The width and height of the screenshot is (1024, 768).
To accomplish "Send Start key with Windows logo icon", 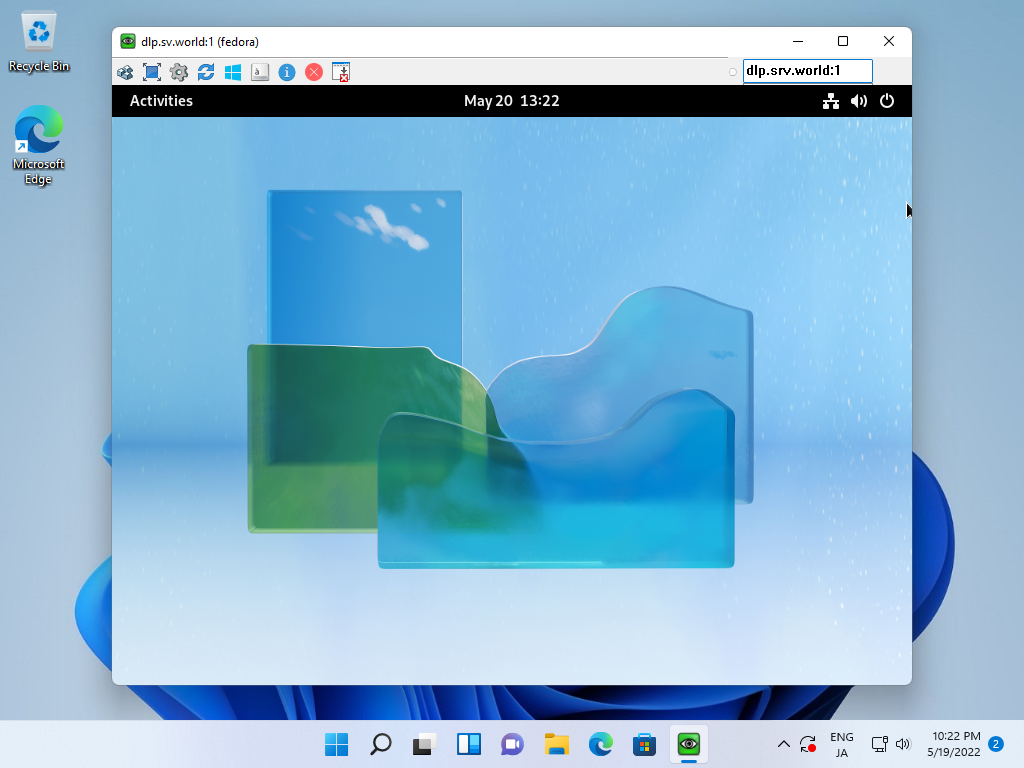I will (x=232, y=72).
